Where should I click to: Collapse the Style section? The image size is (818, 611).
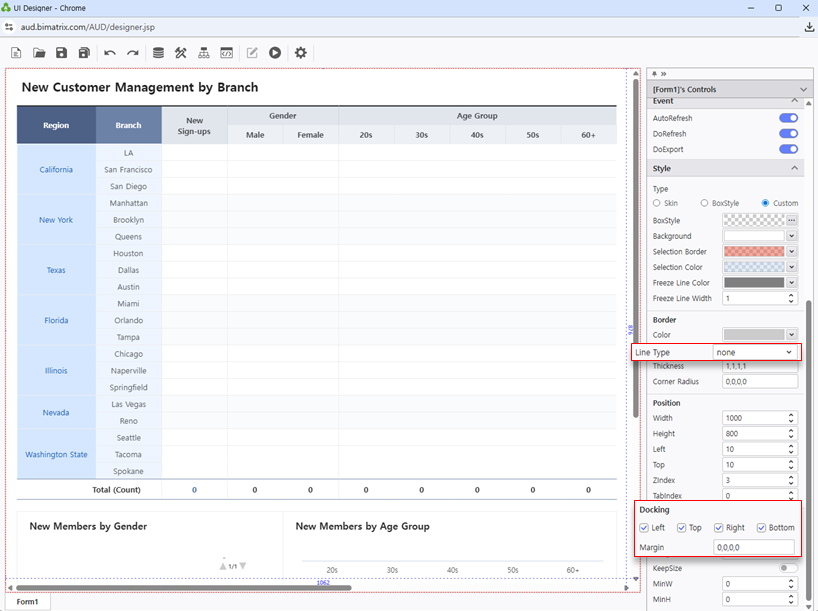click(795, 169)
